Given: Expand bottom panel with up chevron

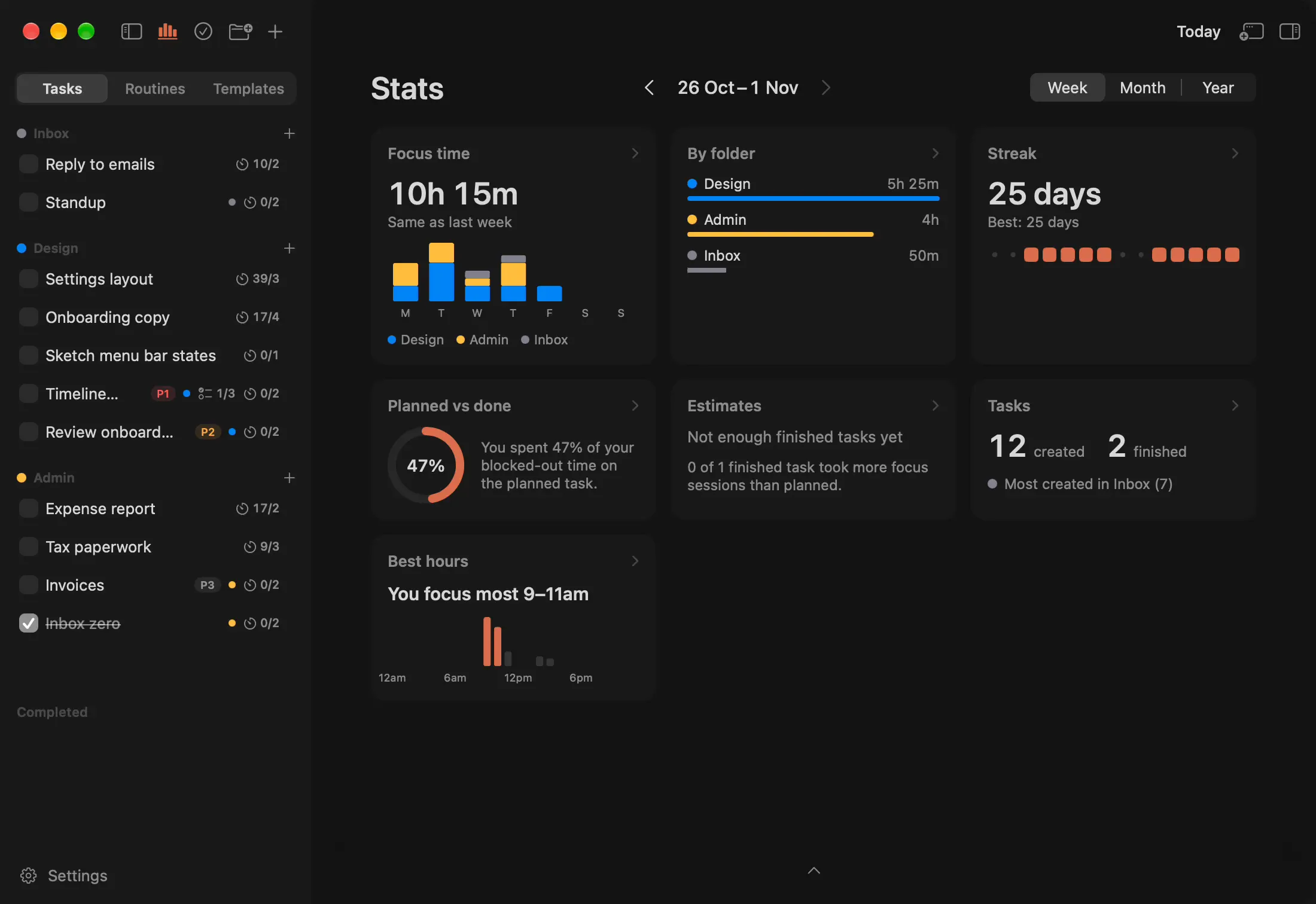Looking at the screenshot, I should (x=814, y=871).
